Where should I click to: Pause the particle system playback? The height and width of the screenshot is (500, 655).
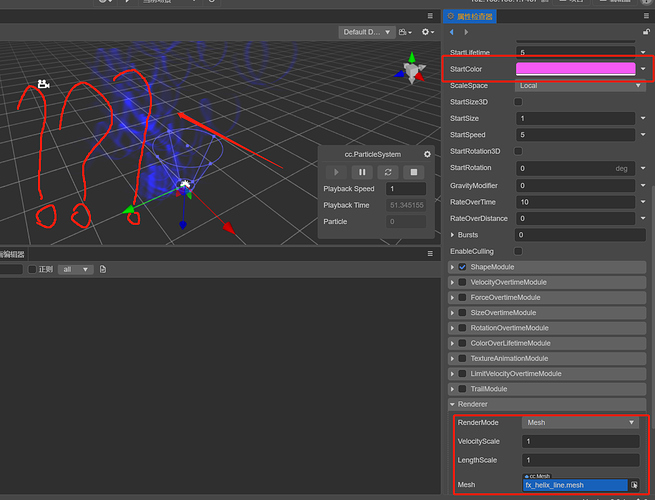tap(361, 172)
